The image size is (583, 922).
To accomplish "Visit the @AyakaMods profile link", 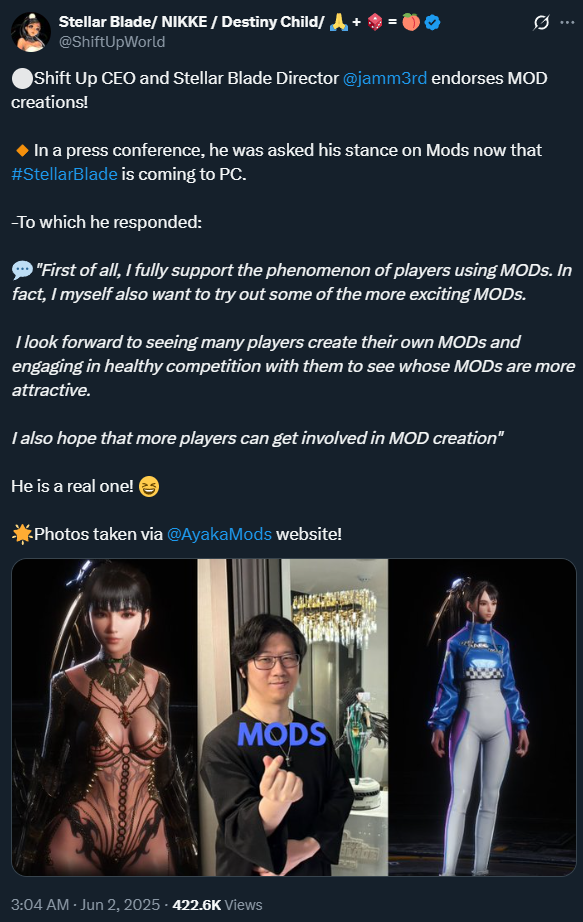I will [x=219, y=534].
